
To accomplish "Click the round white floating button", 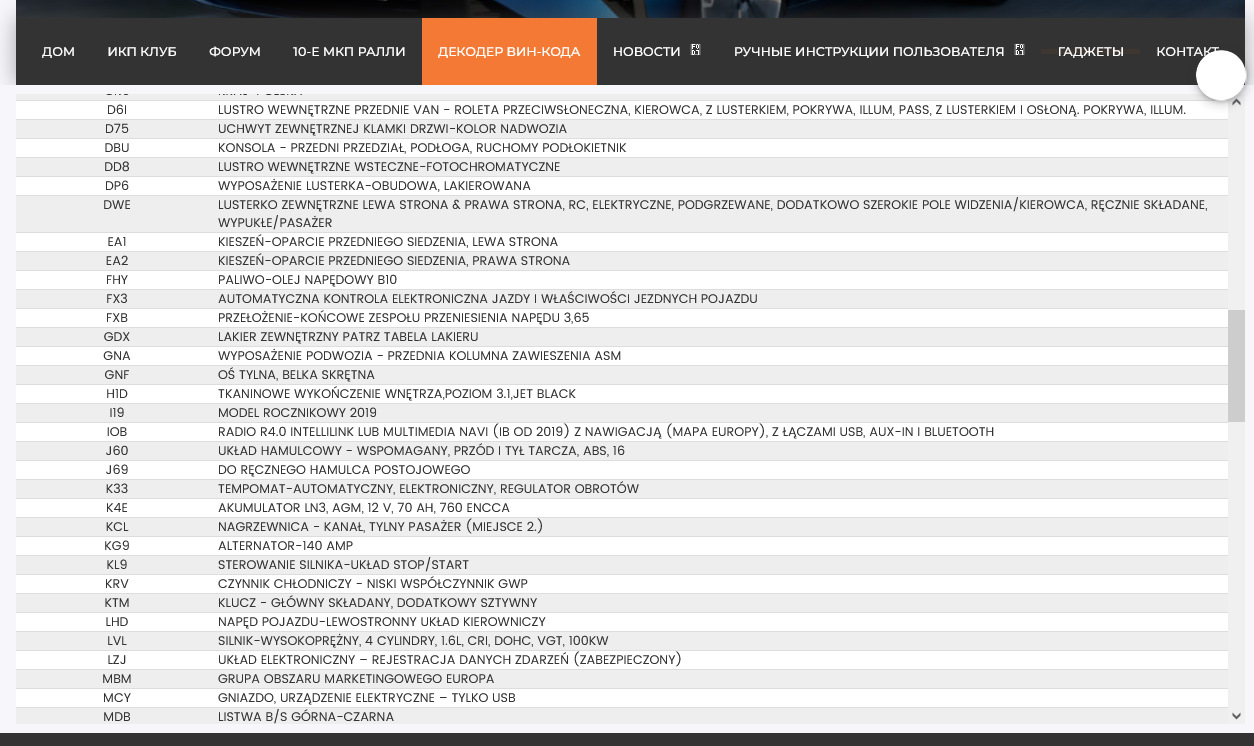I will tap(1221, 75).
